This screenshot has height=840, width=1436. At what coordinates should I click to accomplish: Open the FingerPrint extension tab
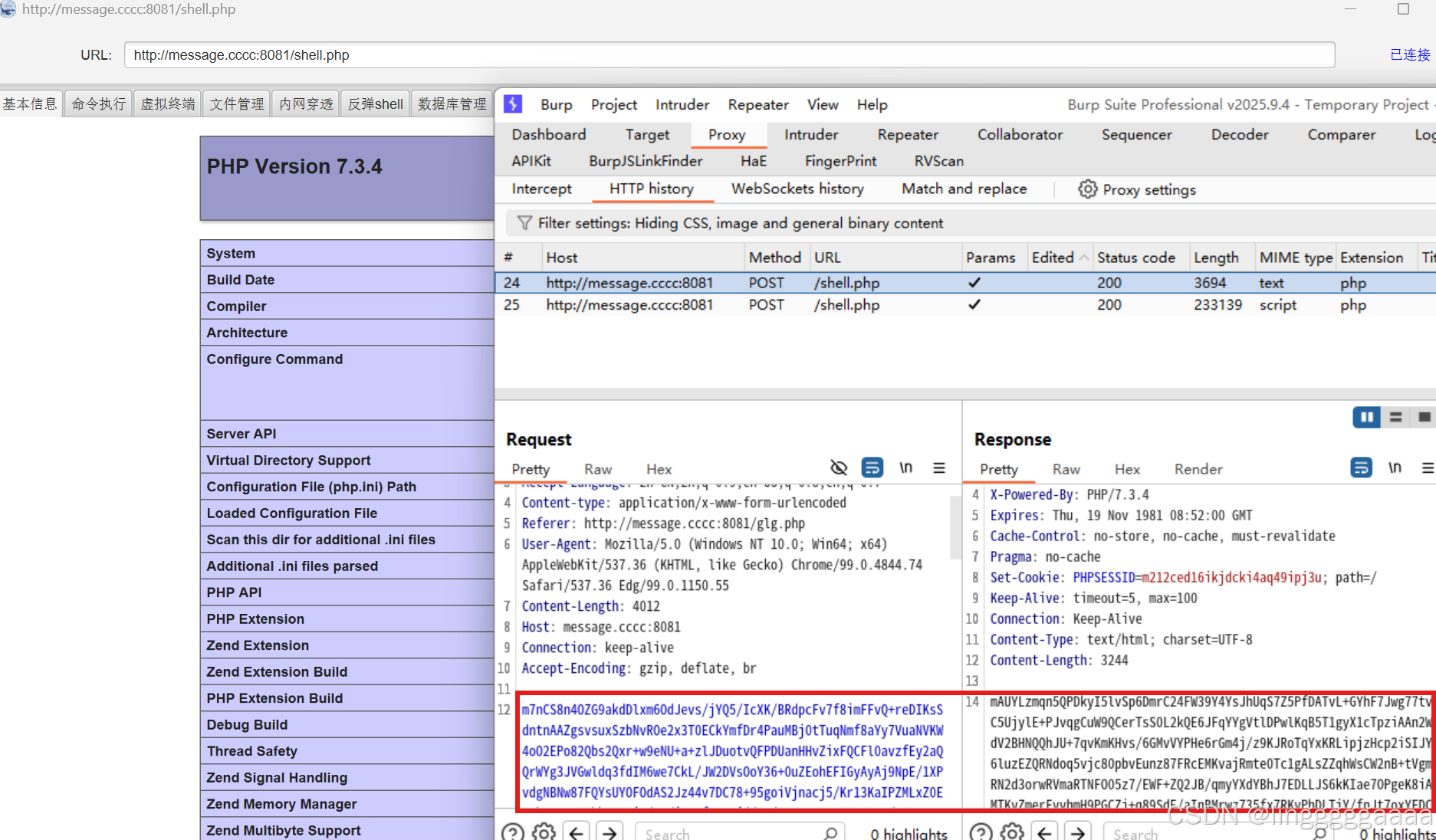(x=840, y=161)
